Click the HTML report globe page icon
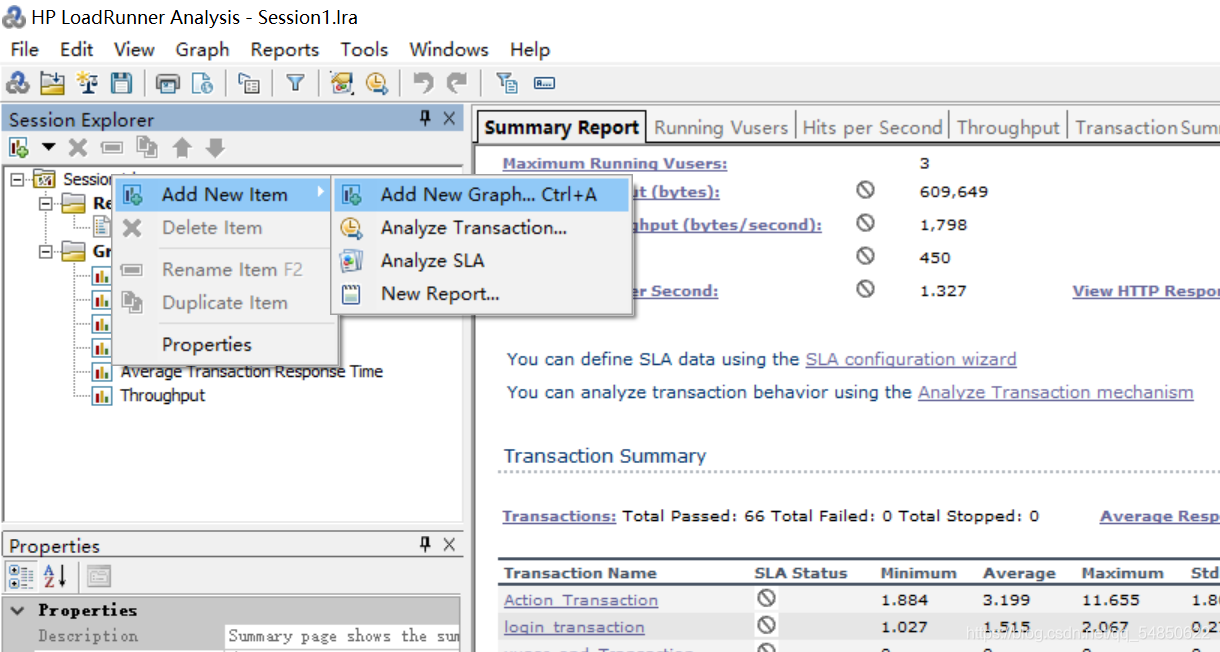Viewport: 1220px width, 652px height. 202,83
